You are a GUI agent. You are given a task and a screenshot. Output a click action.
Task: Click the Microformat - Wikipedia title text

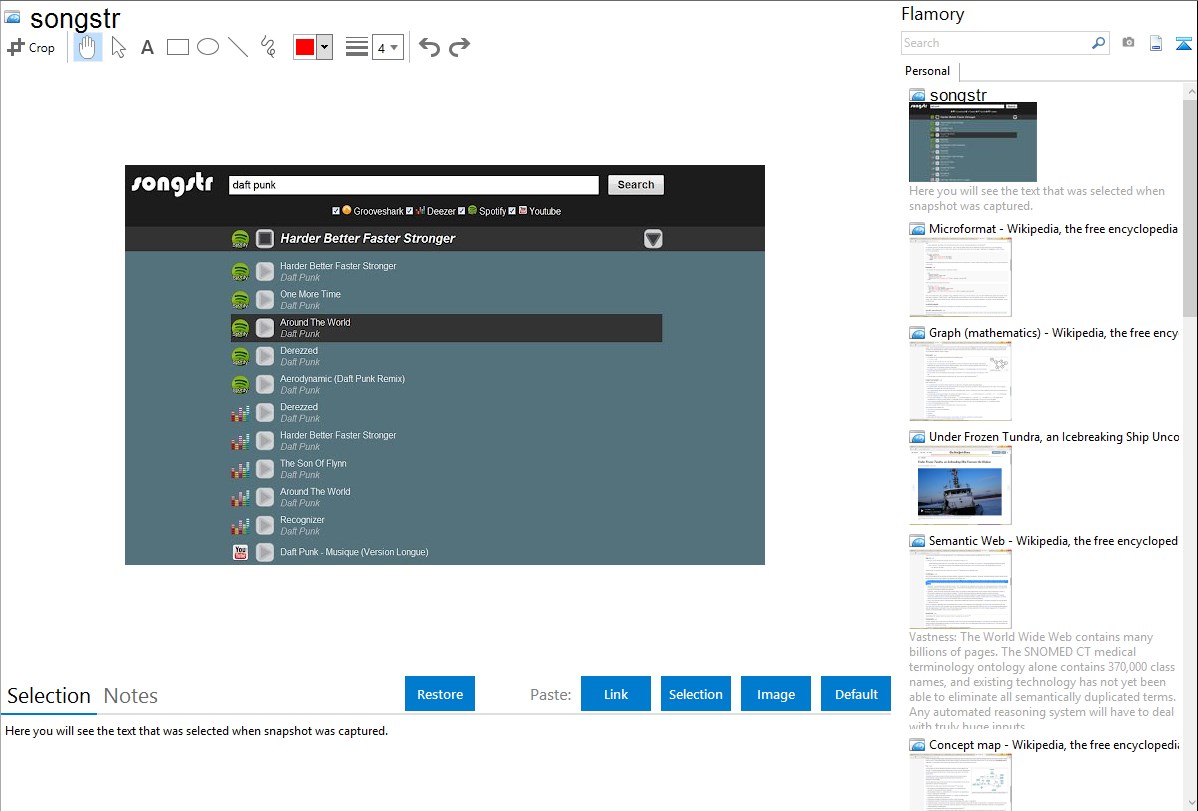pos(1053,229)
